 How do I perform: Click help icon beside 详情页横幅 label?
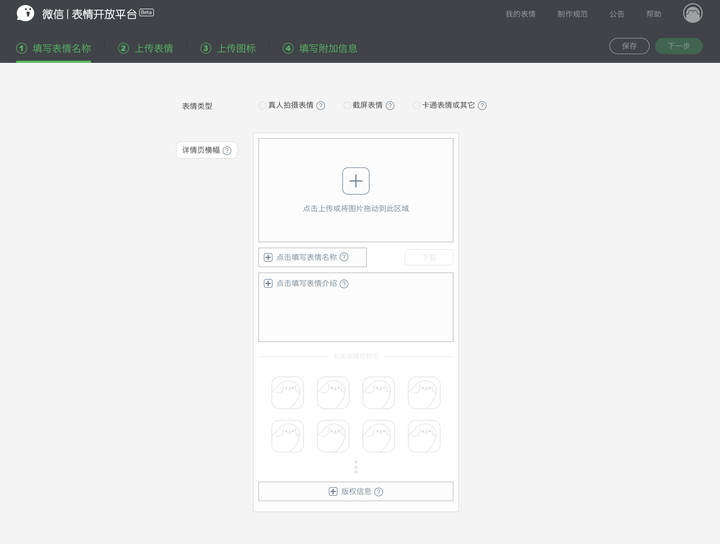click(x=227, y=151)
